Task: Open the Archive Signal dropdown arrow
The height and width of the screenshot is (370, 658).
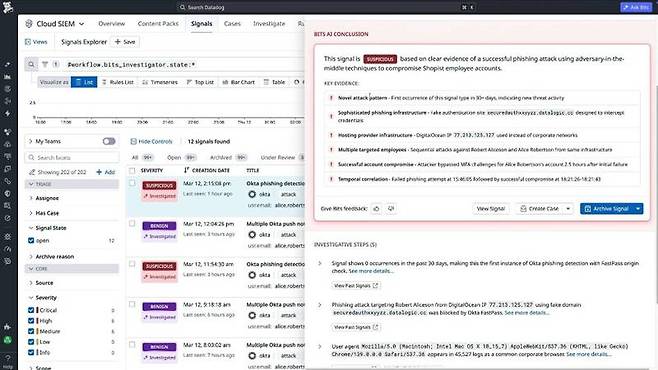Action: coord(638,208)
